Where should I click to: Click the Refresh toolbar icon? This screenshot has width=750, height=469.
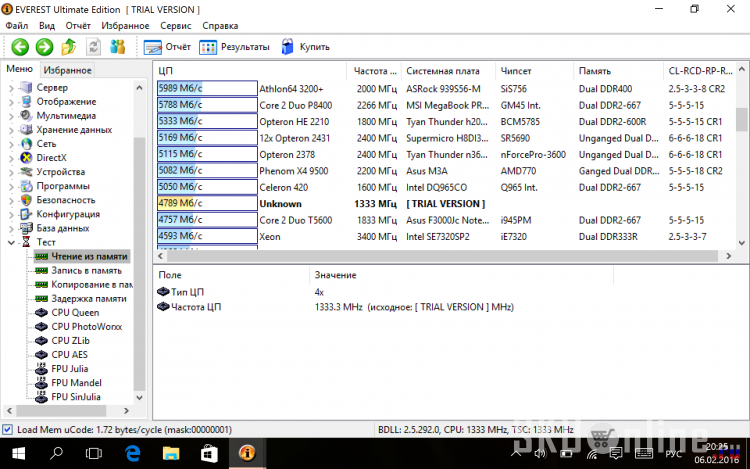[x=93, y=47]
